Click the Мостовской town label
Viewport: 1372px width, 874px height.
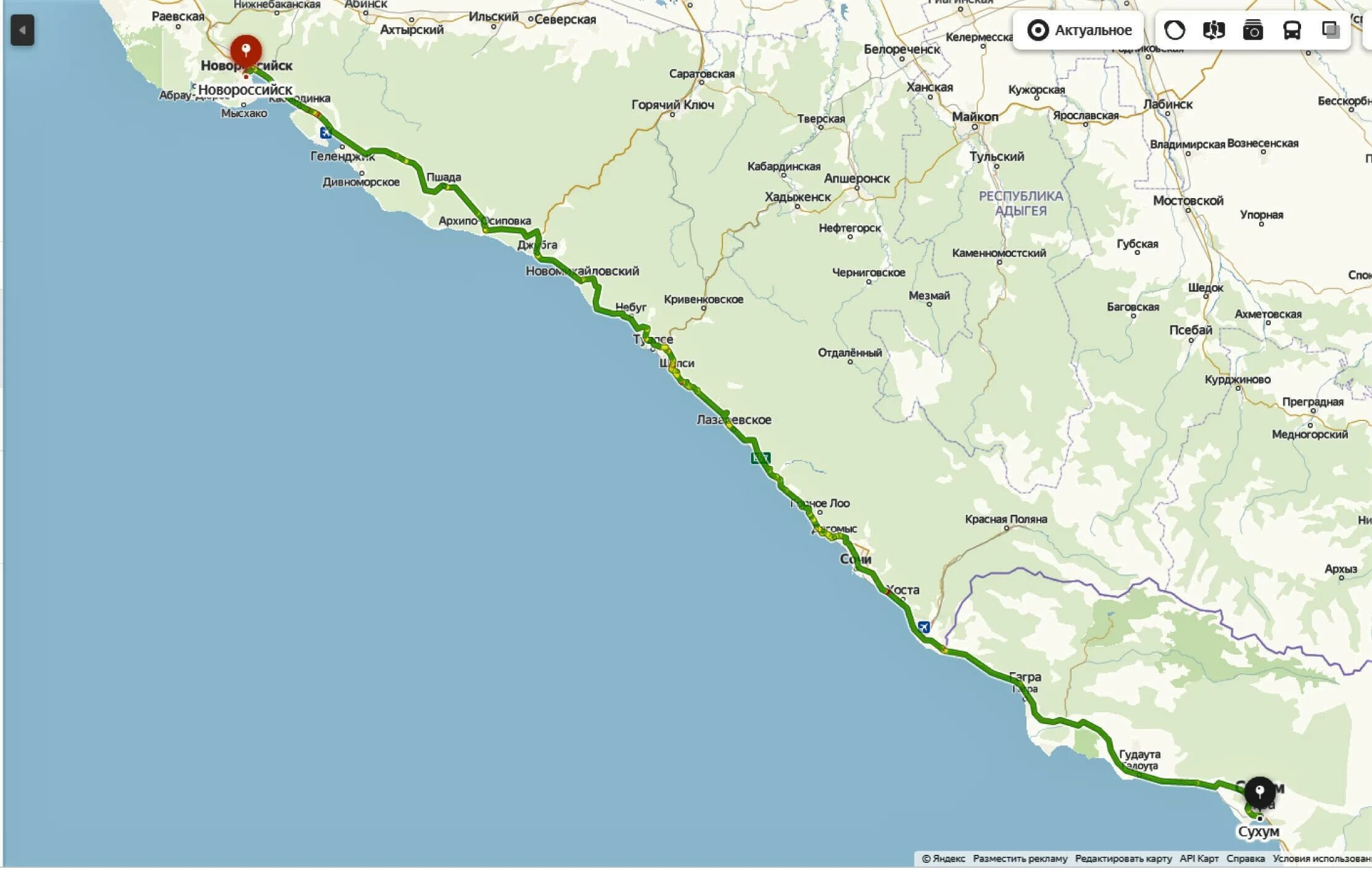pos(1188,201)
